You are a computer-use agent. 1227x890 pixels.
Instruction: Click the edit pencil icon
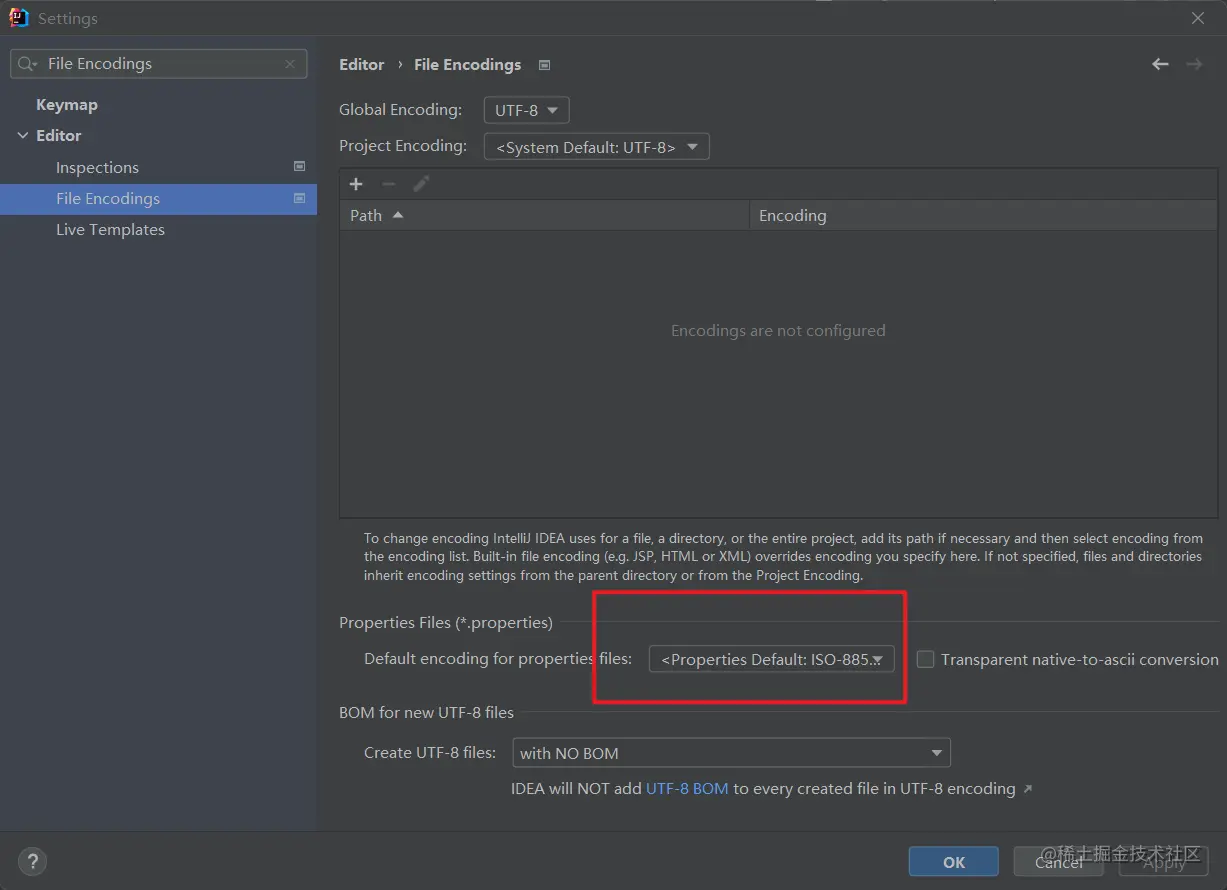(421, 184)
